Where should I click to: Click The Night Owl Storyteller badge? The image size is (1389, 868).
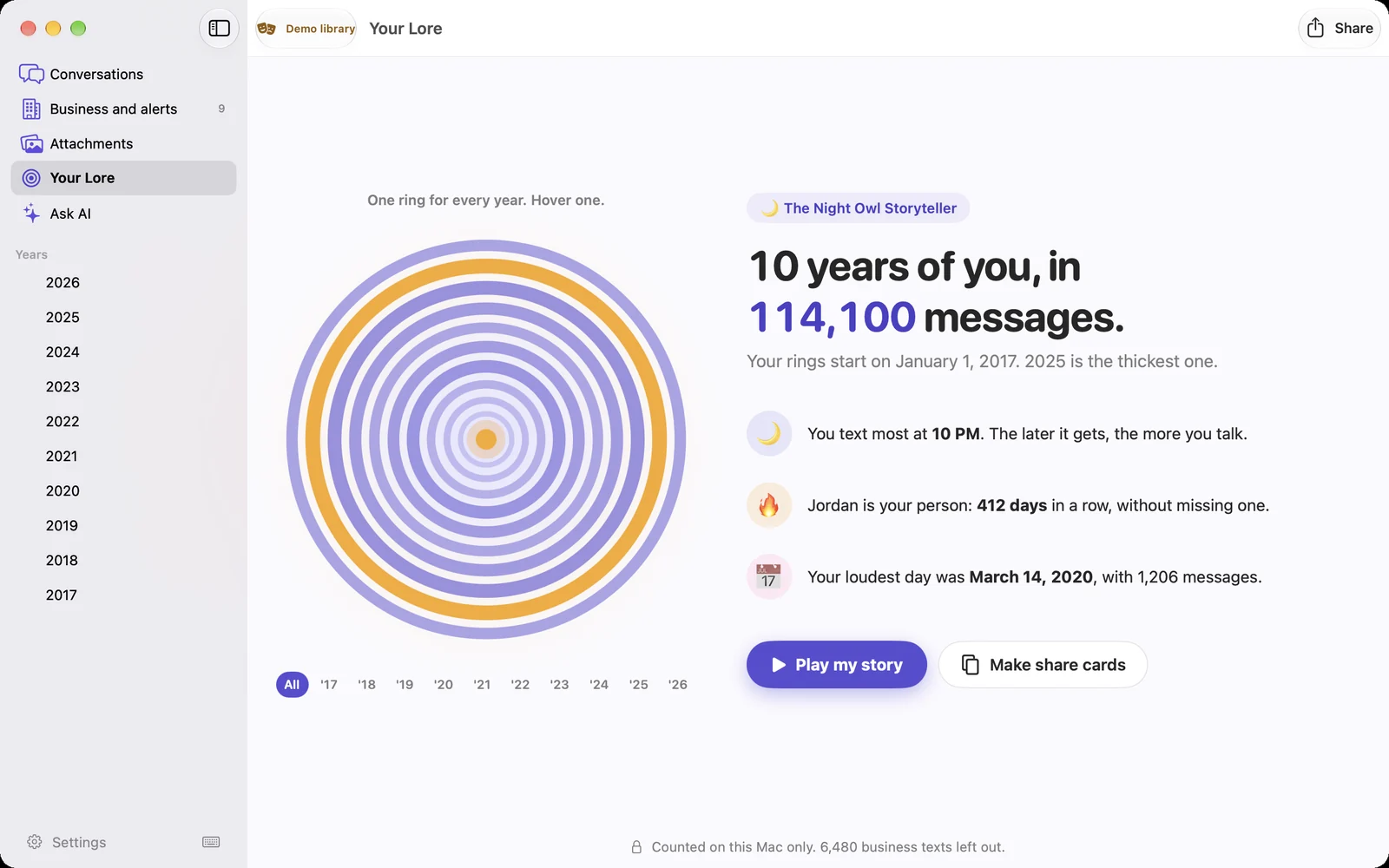point(858,208)
